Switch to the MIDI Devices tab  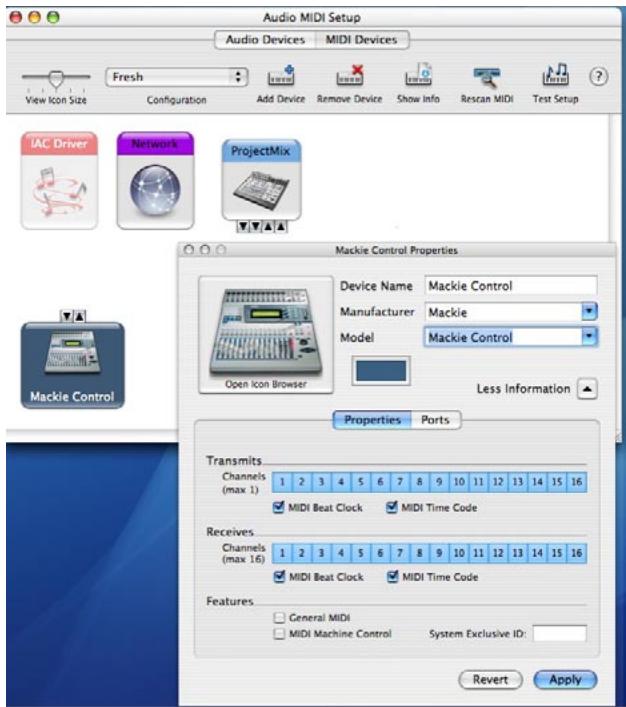pos(362,40)
